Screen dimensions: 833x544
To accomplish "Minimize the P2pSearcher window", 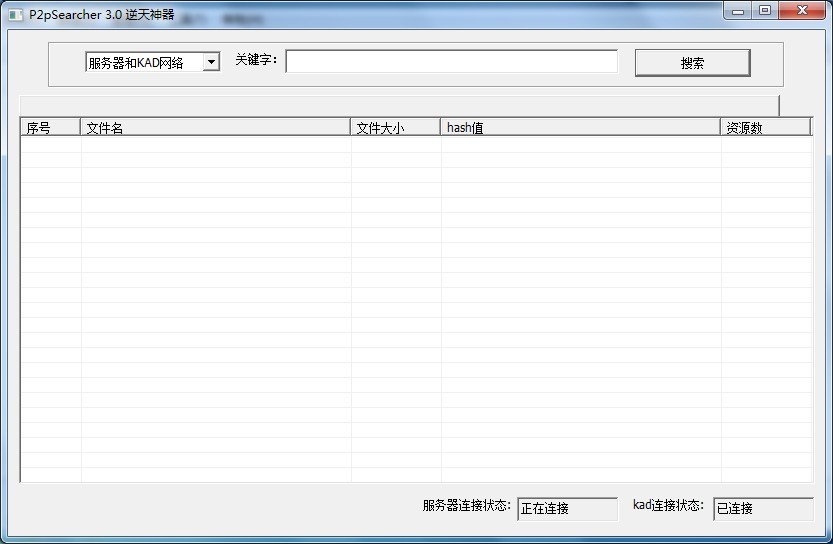I will click(x=739, y=11).
